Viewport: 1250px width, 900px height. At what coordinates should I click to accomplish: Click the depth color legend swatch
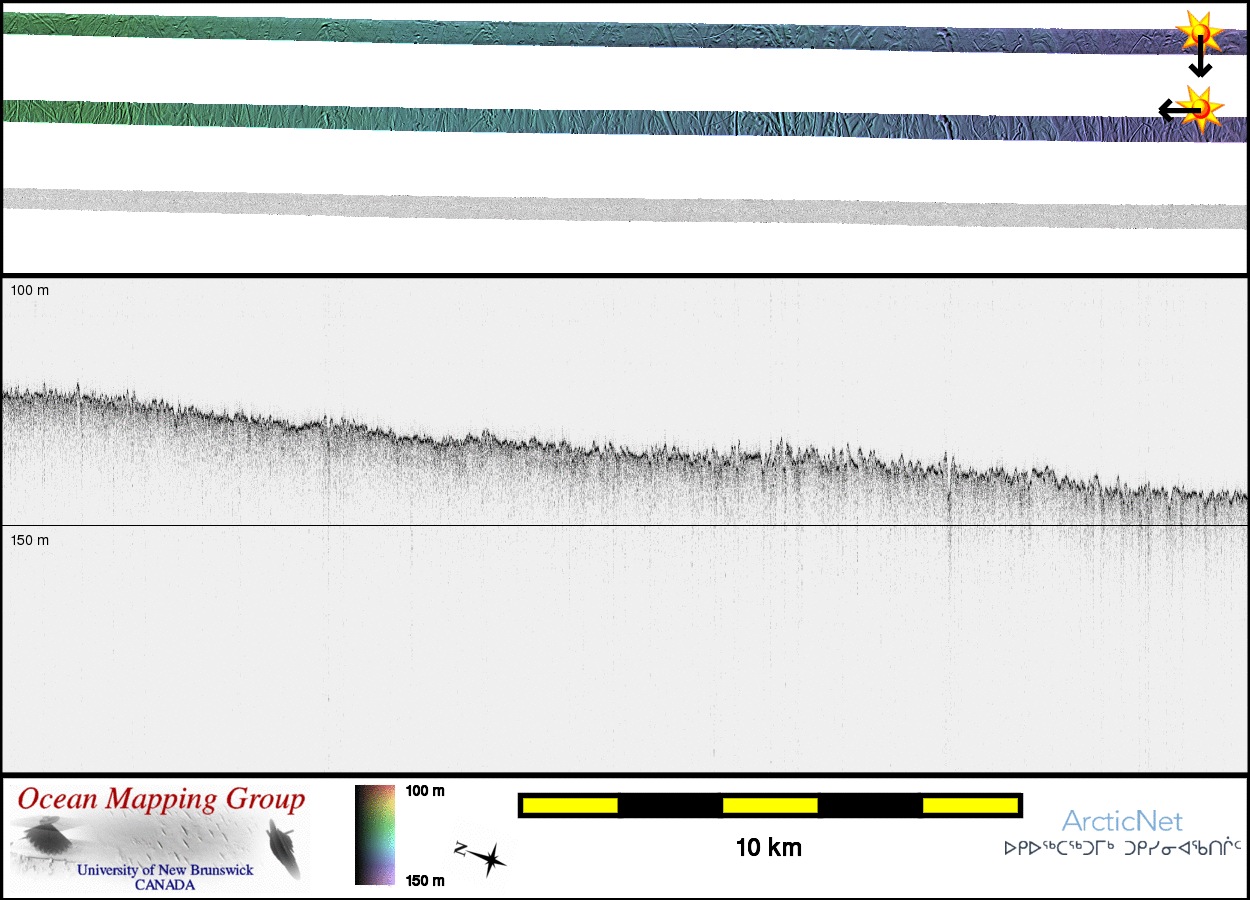click(375, 835)
